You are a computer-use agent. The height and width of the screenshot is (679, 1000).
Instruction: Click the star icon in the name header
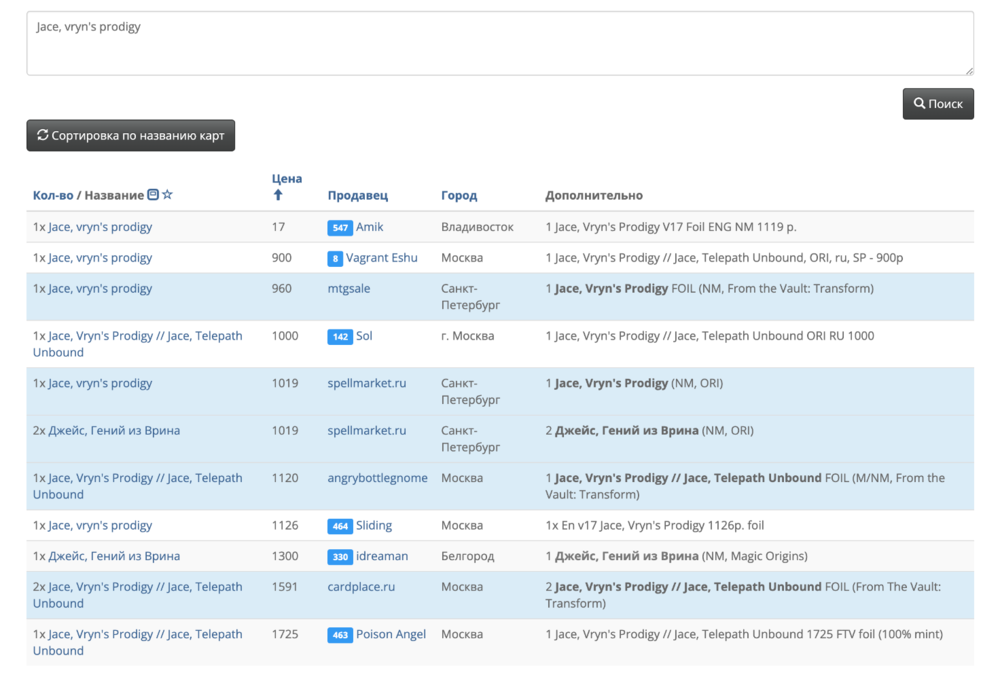[x=167, y=195]
